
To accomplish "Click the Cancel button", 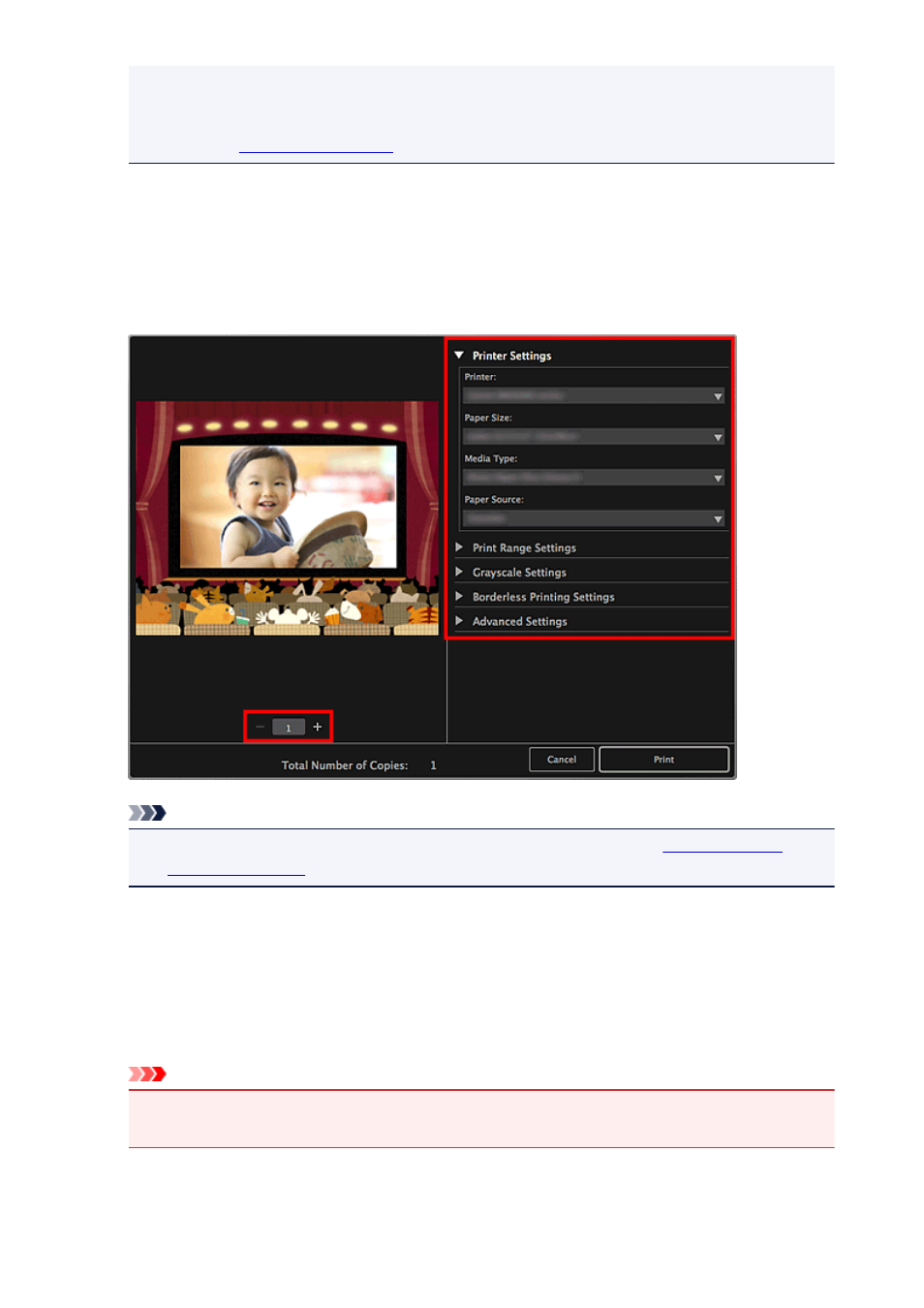I will tap(562, 760).
